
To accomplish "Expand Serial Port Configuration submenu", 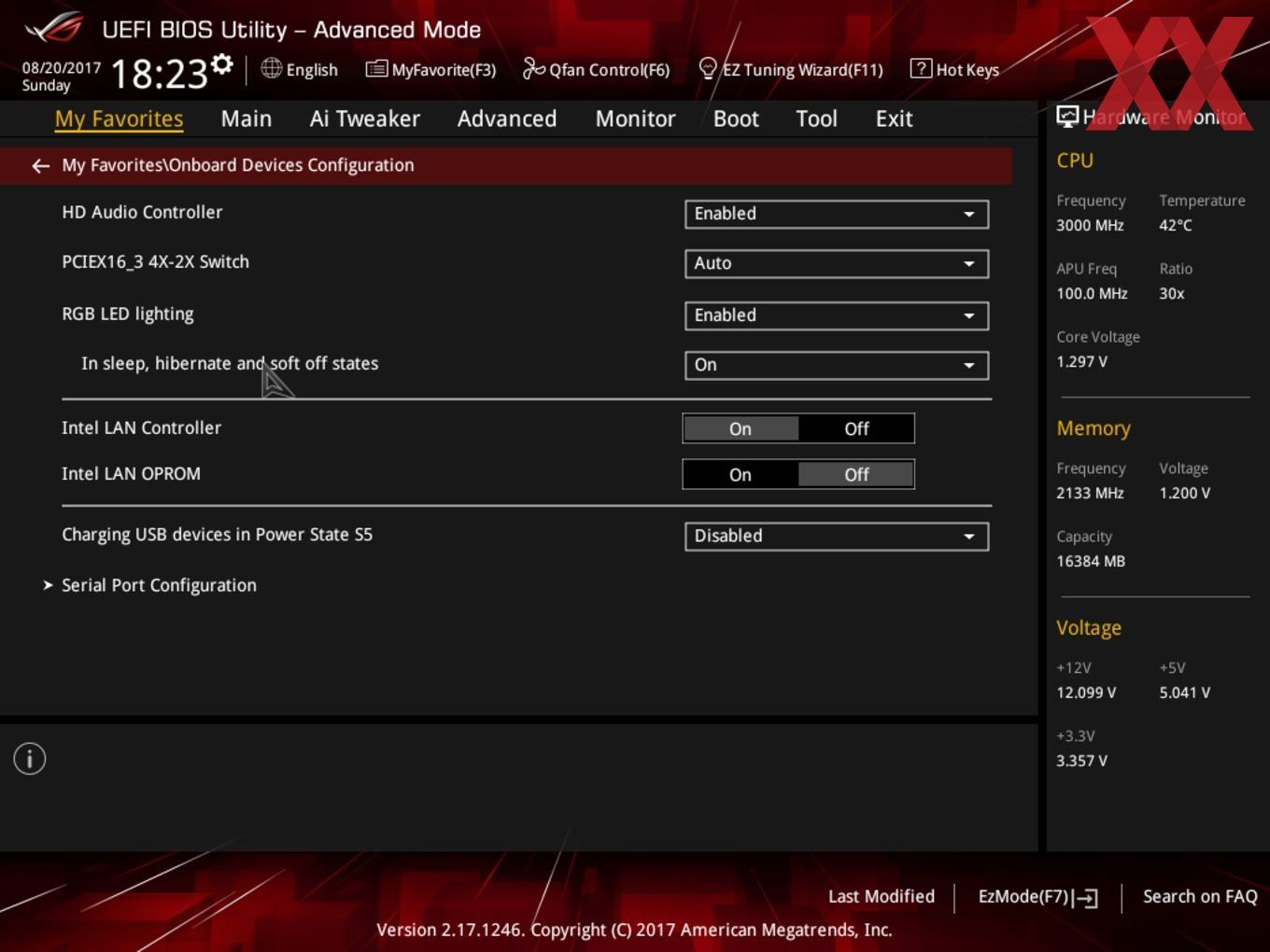I will click(x=159, y=585).
